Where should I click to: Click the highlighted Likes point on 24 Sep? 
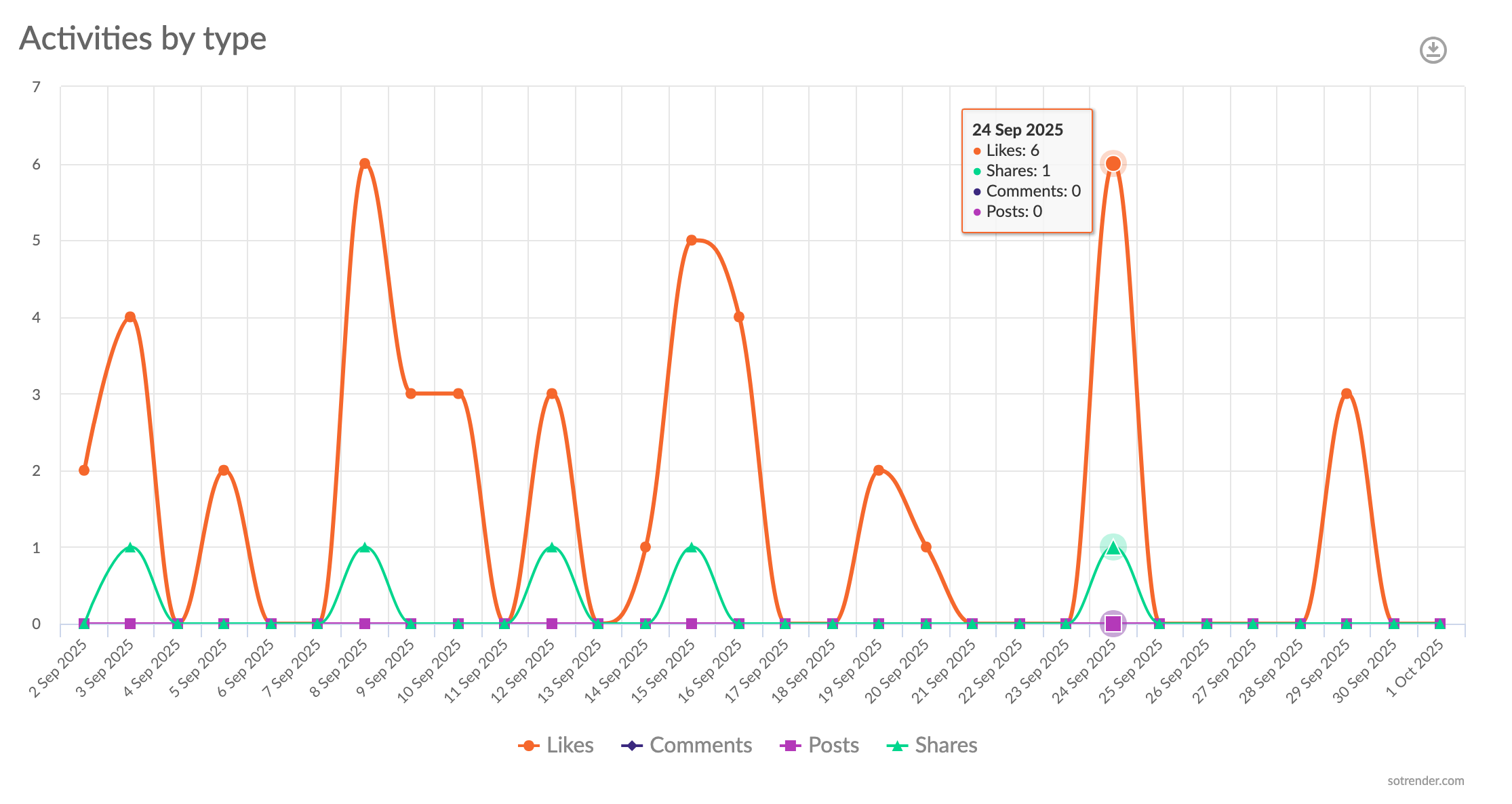1113,163
